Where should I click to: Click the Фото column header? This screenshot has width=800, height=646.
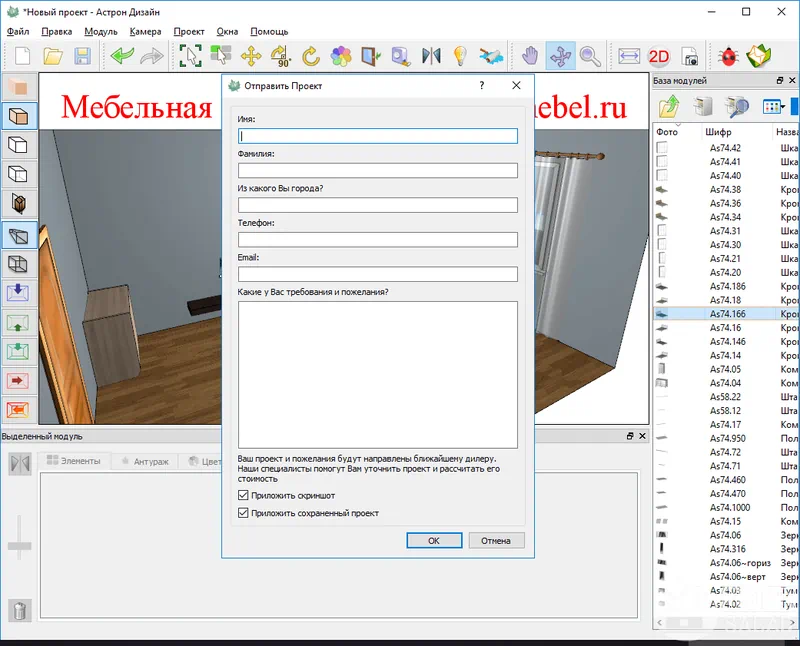[667, 132]
